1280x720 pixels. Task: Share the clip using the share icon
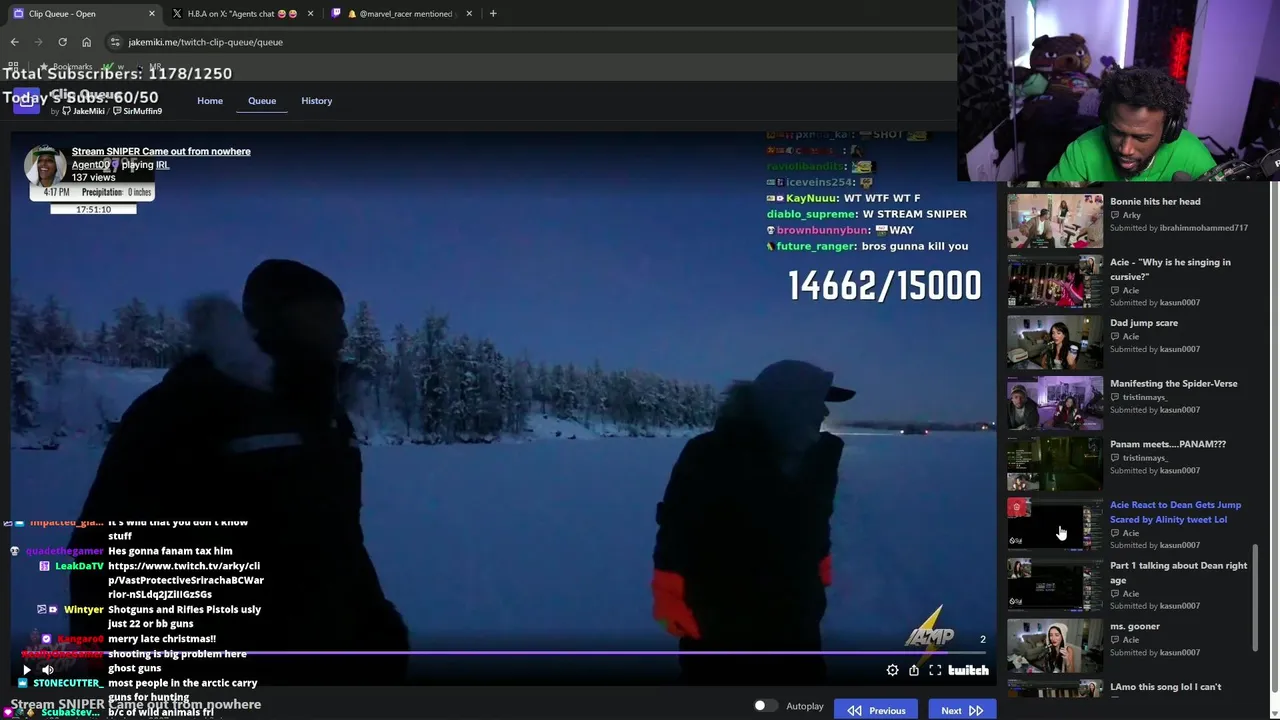pos(914,671)
